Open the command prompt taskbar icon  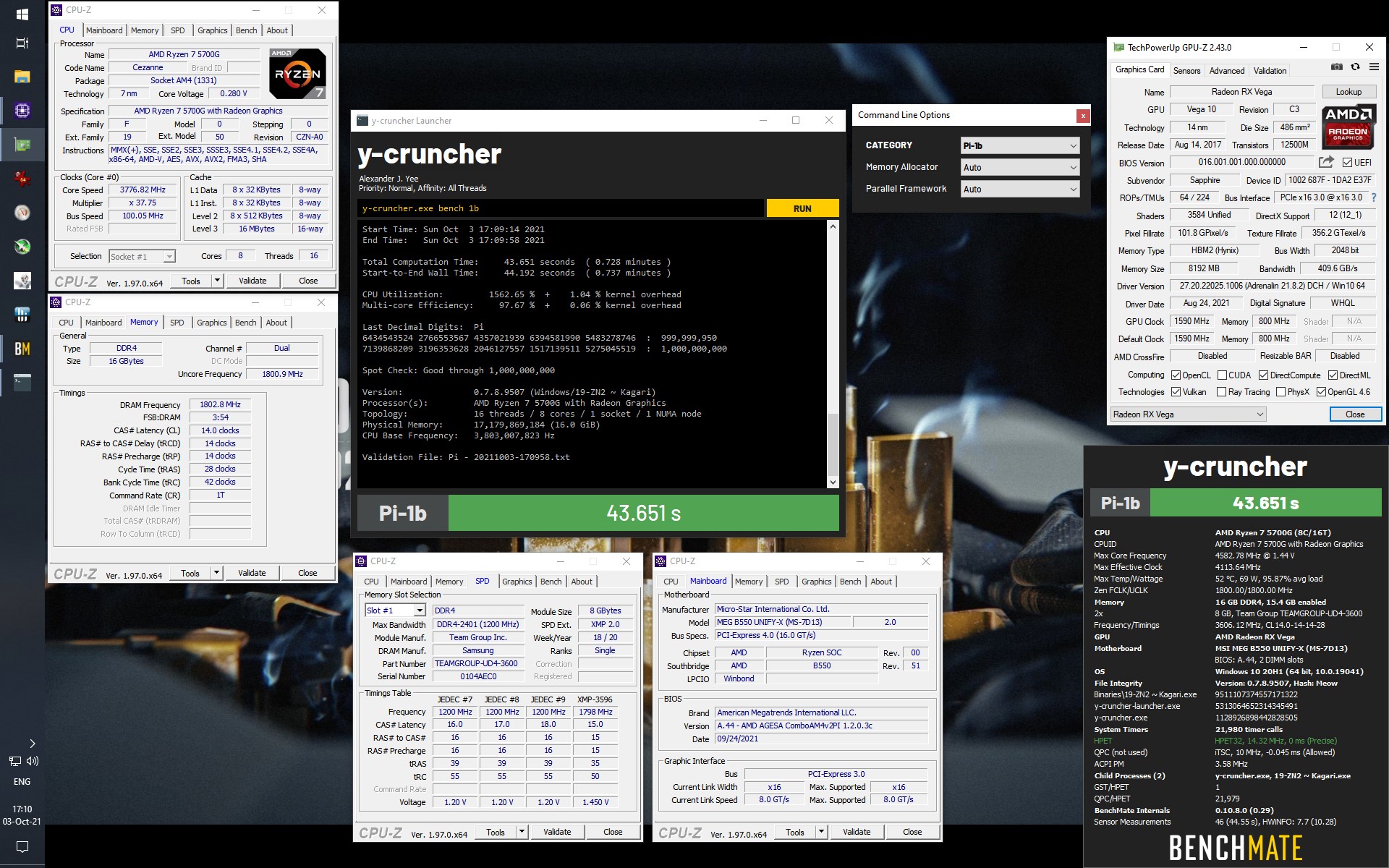pos(22,382)
